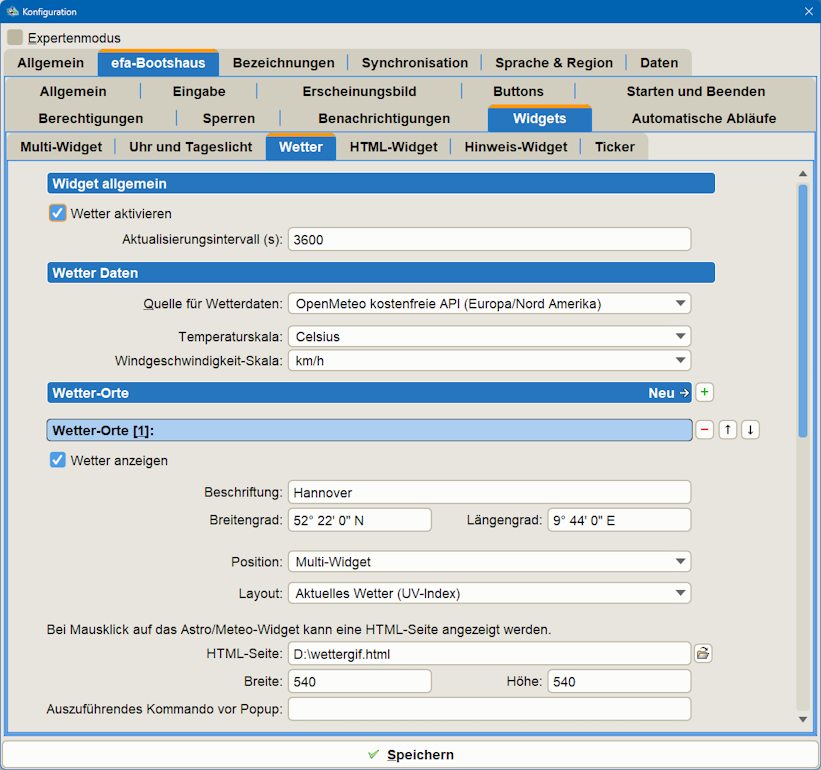The width and height of the screenshot is (821, 770).
Task: Click the Neu link in Wetter-Orte header
Action: coord(667,393)
